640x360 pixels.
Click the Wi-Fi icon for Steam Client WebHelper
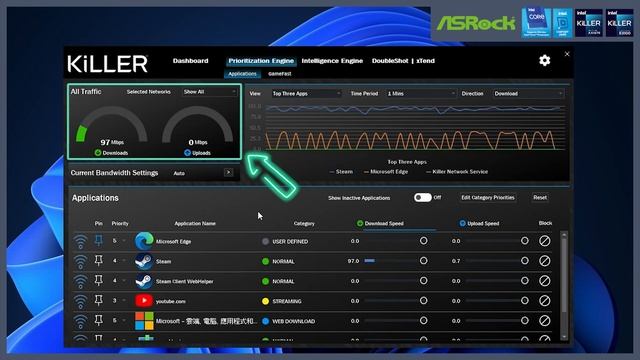tap(80, 282)
